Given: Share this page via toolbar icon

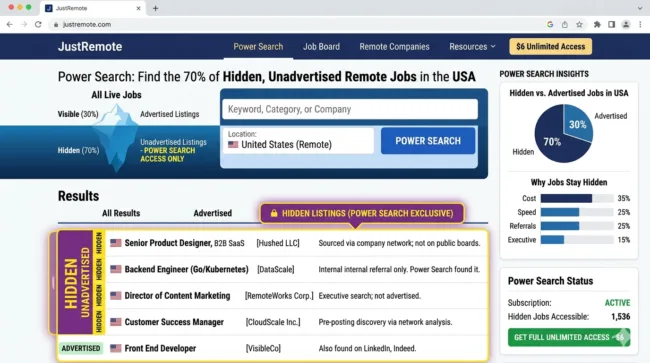Looking at the screenshot, I should (565, 24).
